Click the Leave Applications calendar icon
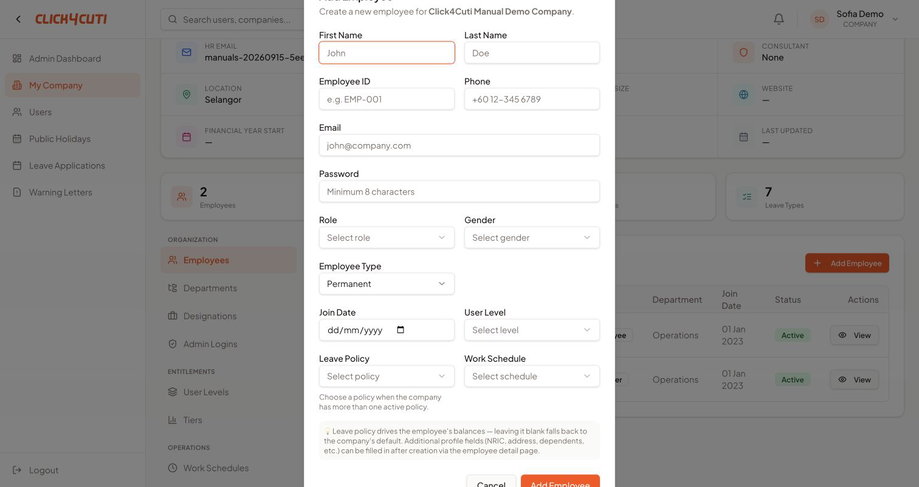The height and width of the screenshot is (487, 919). pyautogui.click(x=17, y=166)
